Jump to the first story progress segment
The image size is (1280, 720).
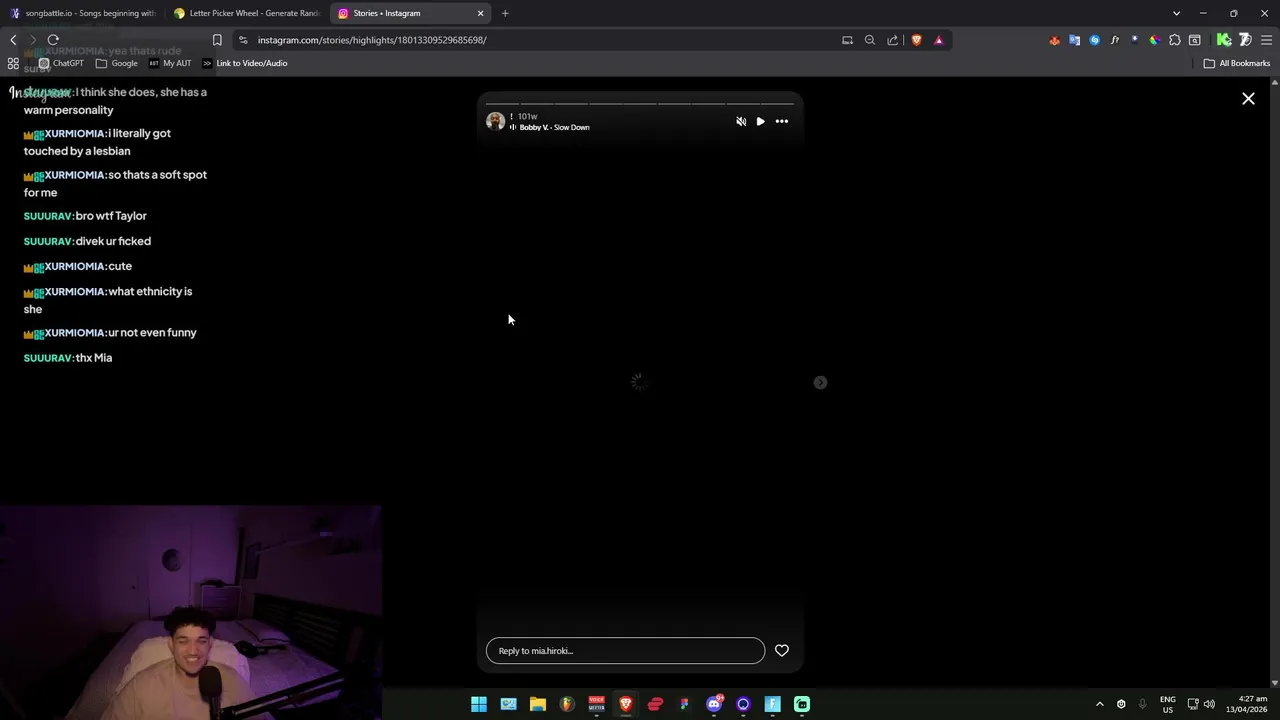[502, 103]
